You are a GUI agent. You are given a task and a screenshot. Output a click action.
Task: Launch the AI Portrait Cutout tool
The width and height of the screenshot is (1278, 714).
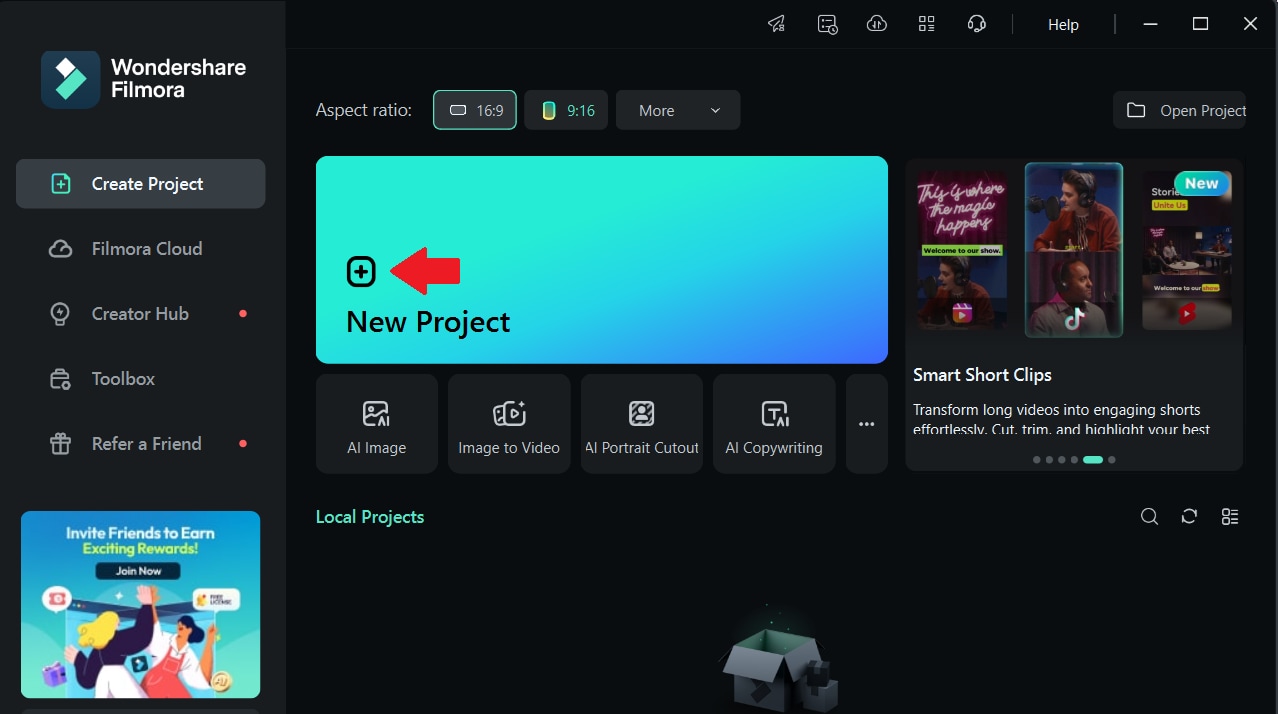(642, 424)
